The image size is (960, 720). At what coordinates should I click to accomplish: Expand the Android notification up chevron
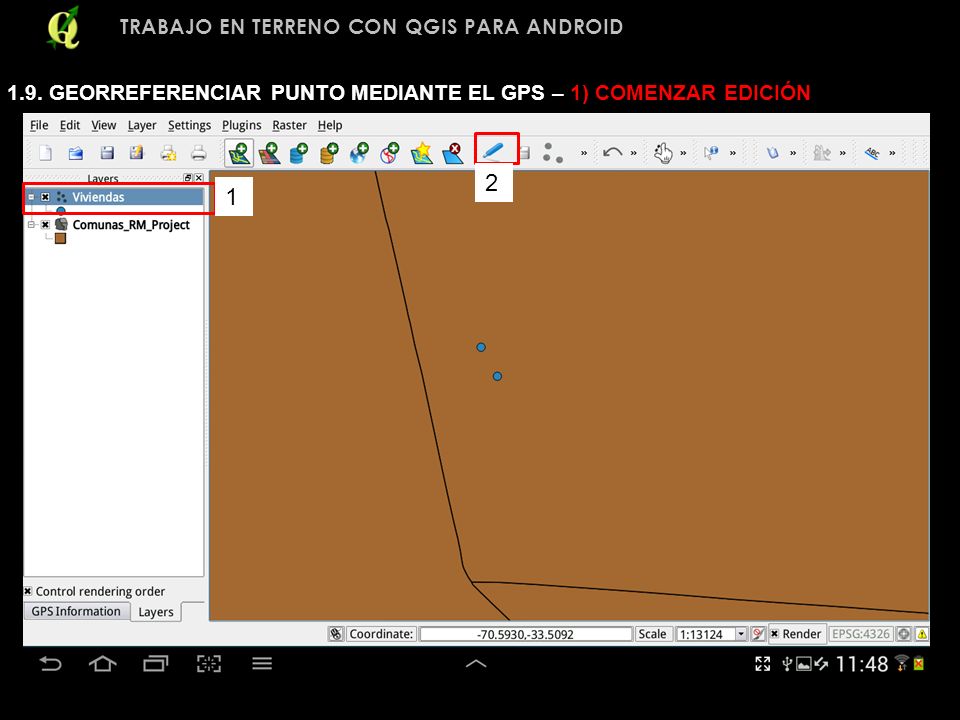tap(476, 664)
